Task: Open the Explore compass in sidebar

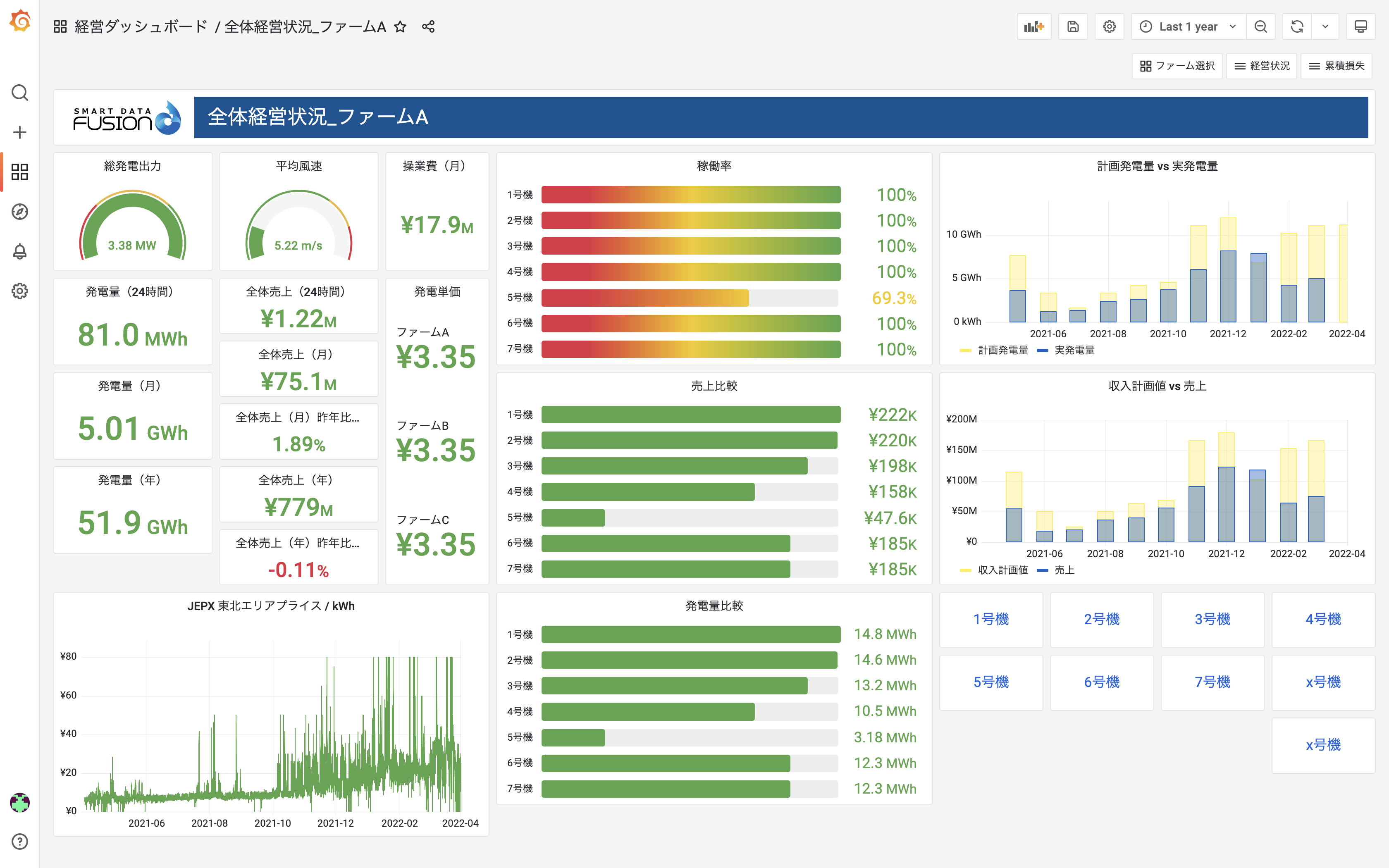Action: tap(19, 212)
